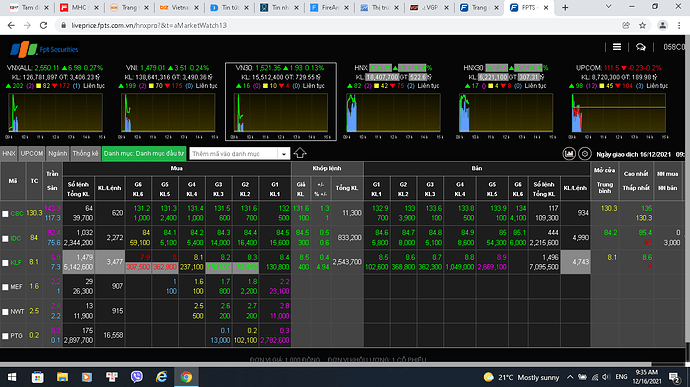Click the circular settings icon near trading date
Image resolution: width=690 pixels, height=387 pixels.
[x=584, y=154]
